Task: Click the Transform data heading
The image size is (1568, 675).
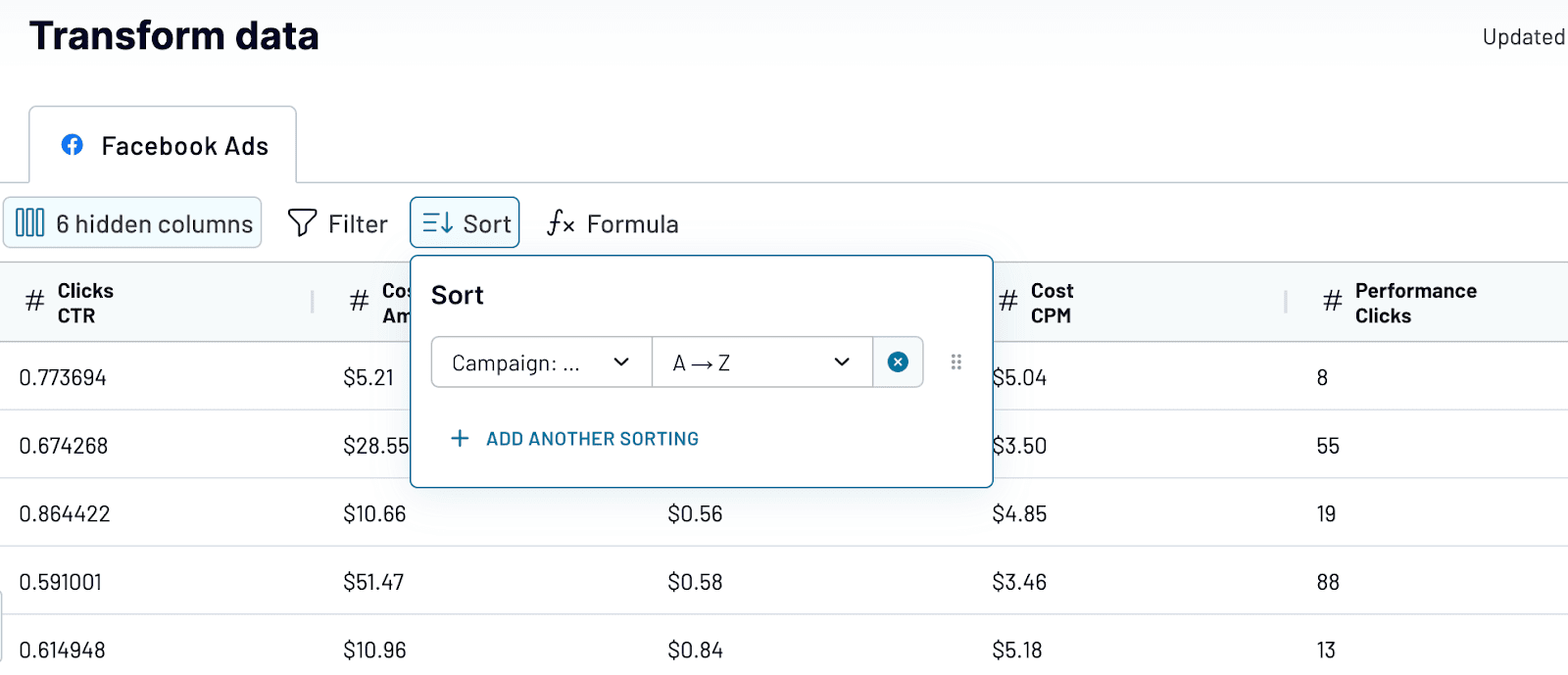Action: pos(173,36)
